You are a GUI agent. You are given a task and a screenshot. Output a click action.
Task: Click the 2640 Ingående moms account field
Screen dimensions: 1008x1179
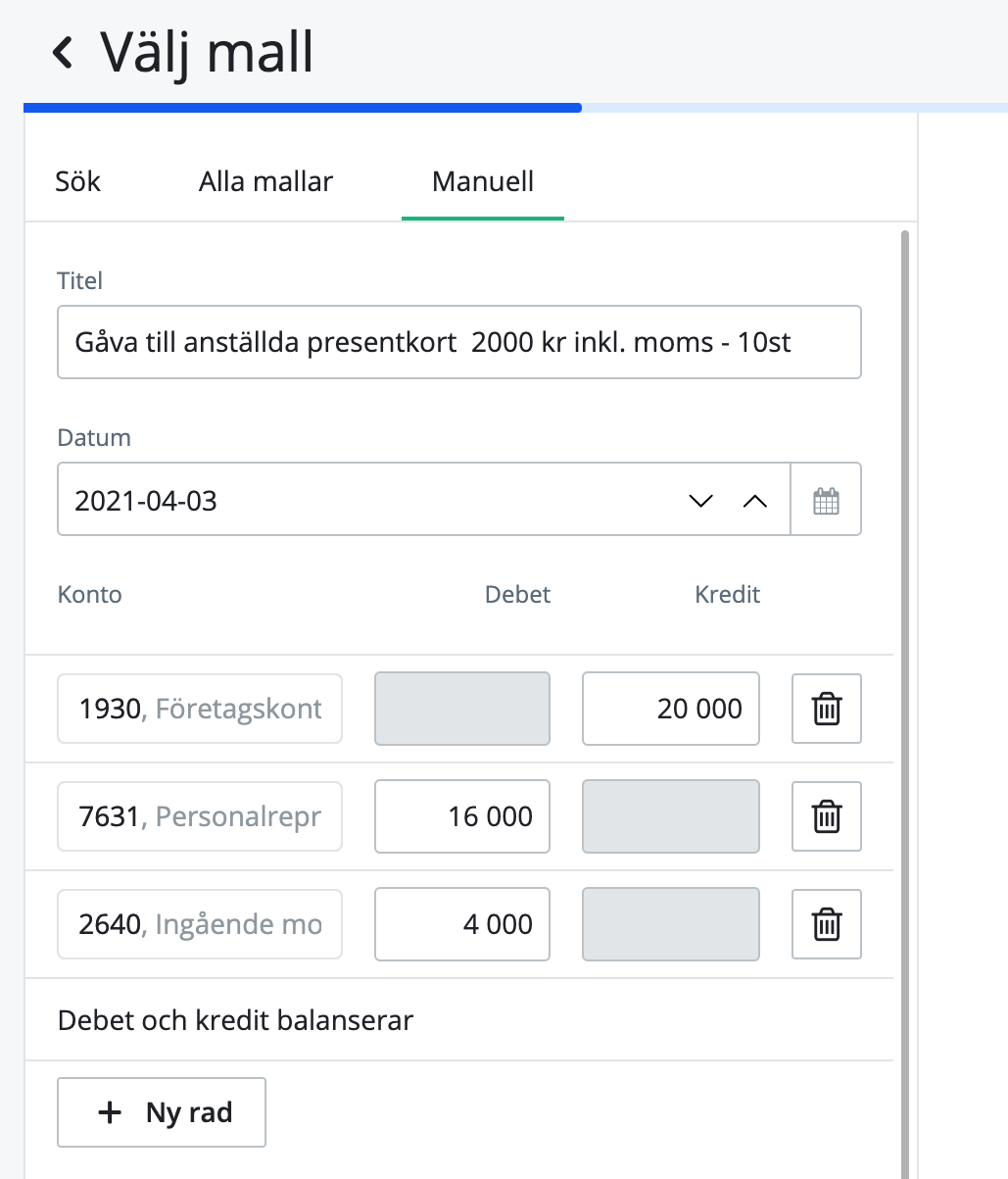pos(199,923)
